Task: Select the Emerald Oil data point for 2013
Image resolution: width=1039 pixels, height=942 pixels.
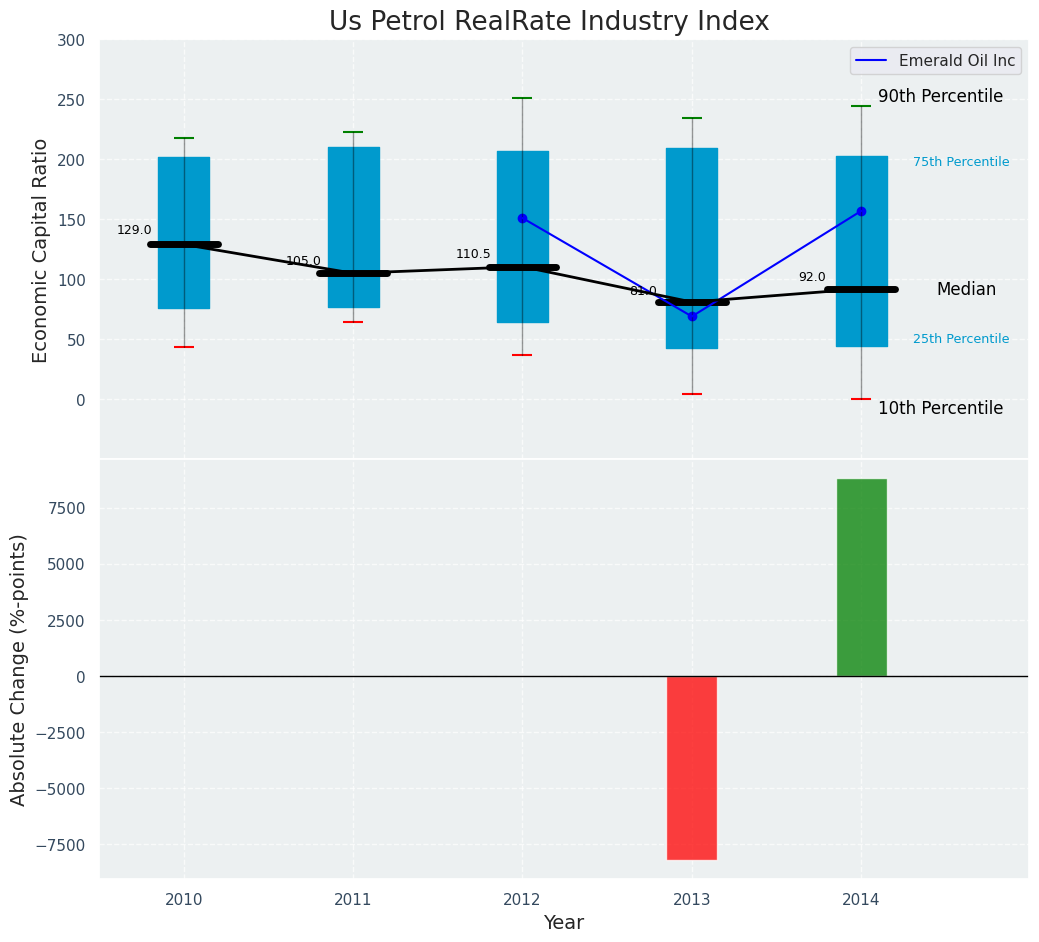Action: pos(692,316)
